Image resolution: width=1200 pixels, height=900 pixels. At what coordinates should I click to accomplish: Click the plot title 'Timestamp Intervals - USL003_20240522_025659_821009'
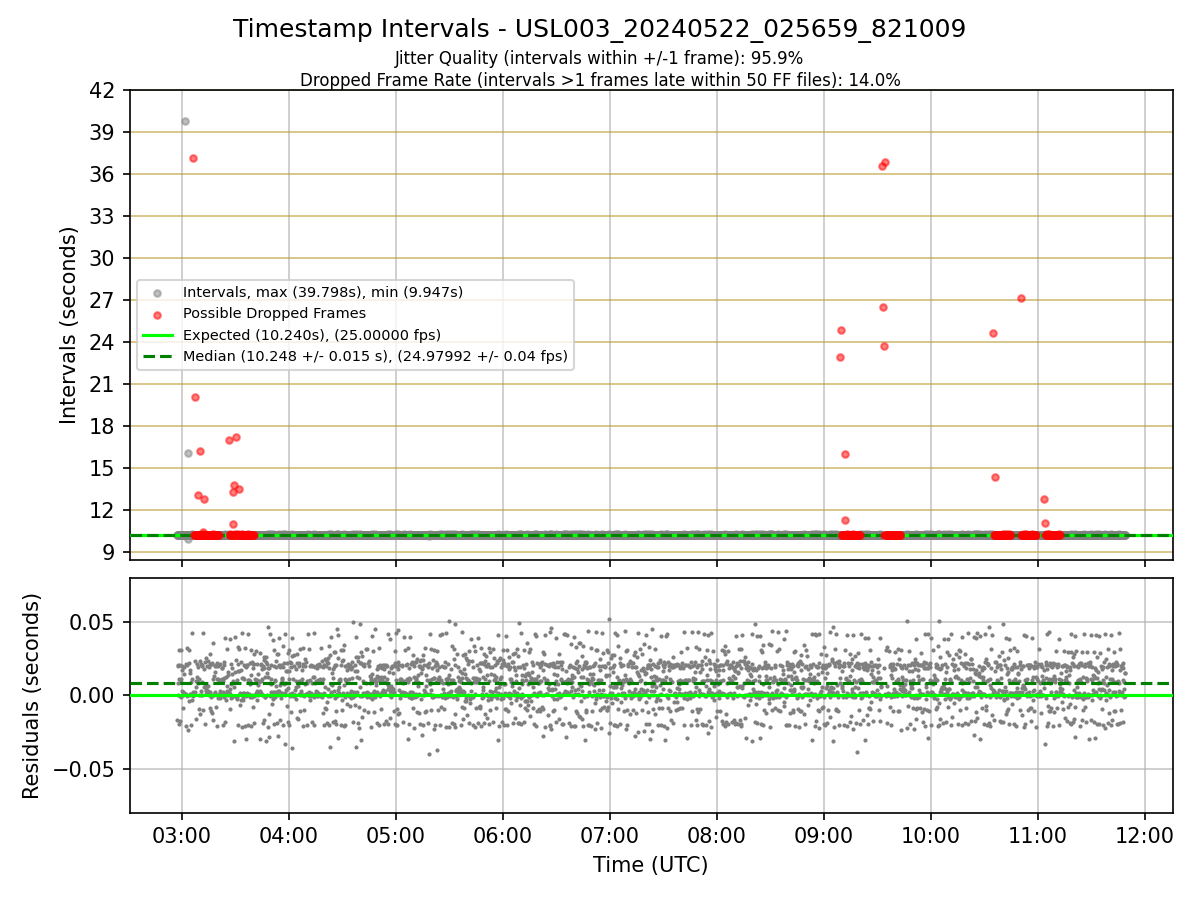click(x=599, y=29)
